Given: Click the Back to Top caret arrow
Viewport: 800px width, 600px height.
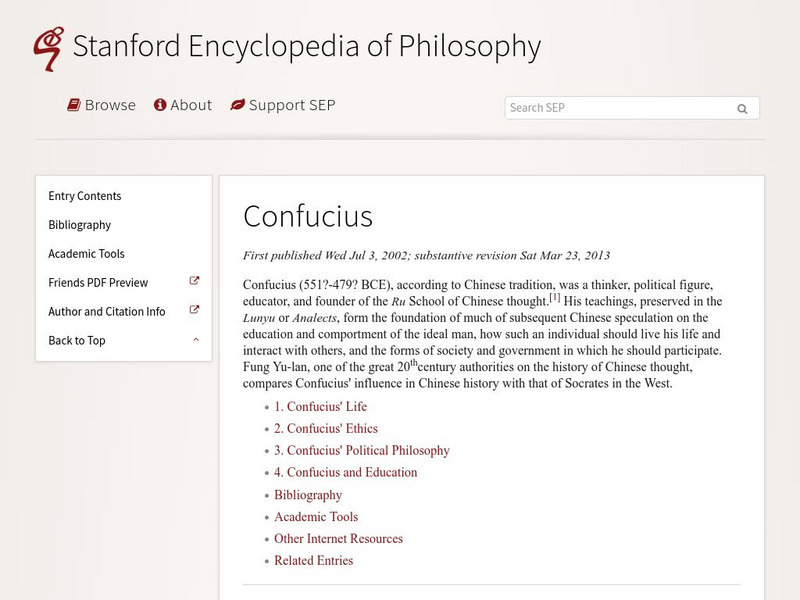Looking at the screenshot, I should pos(196,340).
